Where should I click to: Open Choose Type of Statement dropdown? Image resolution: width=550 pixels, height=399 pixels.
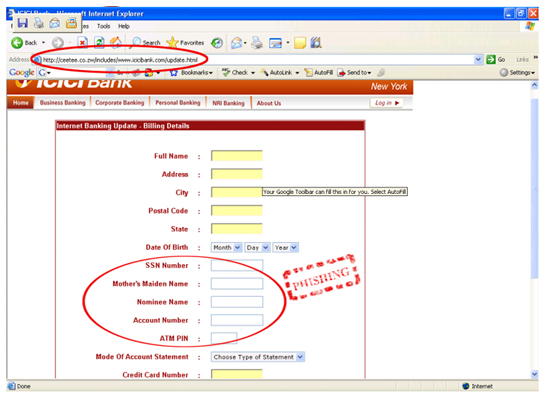257,357
